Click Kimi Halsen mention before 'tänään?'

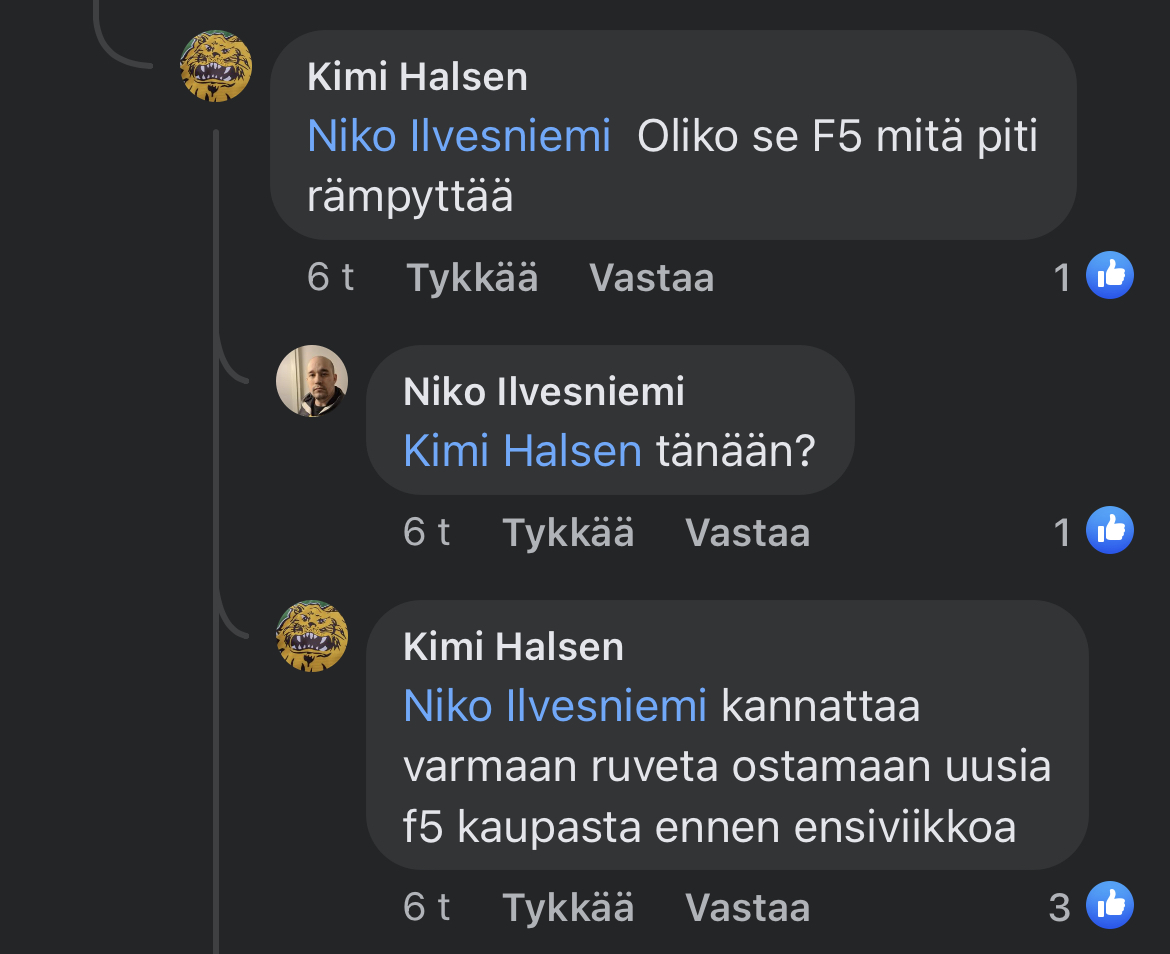point(522,451)
